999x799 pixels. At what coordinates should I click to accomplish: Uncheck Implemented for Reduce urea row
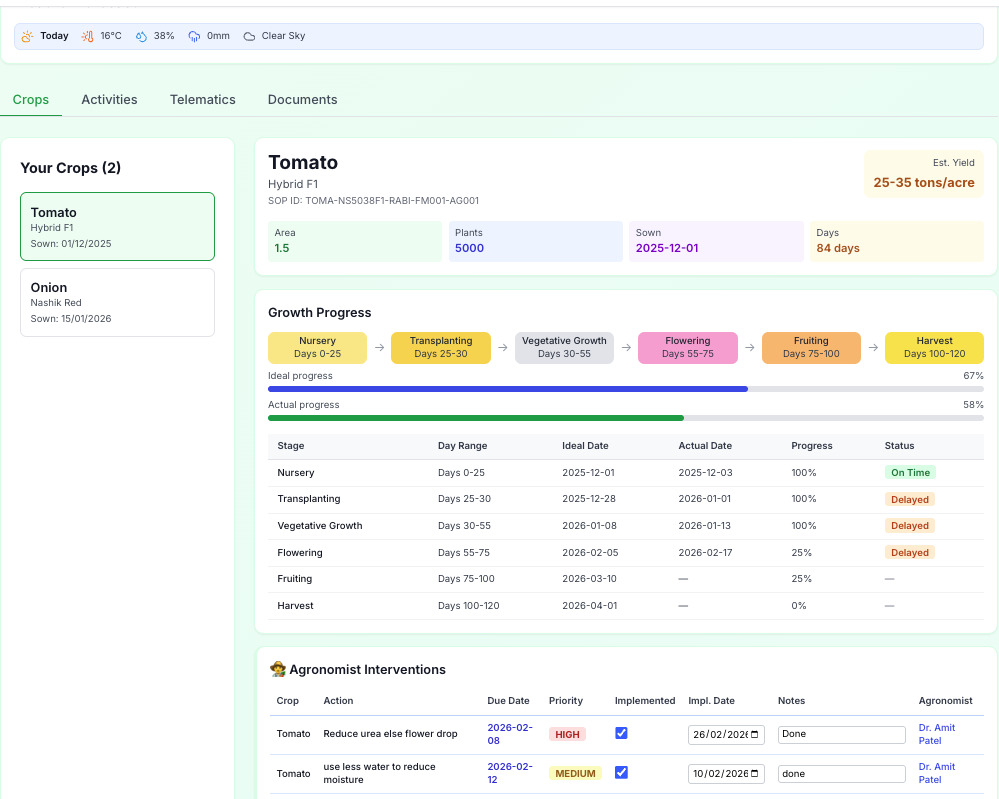[621, 733]
